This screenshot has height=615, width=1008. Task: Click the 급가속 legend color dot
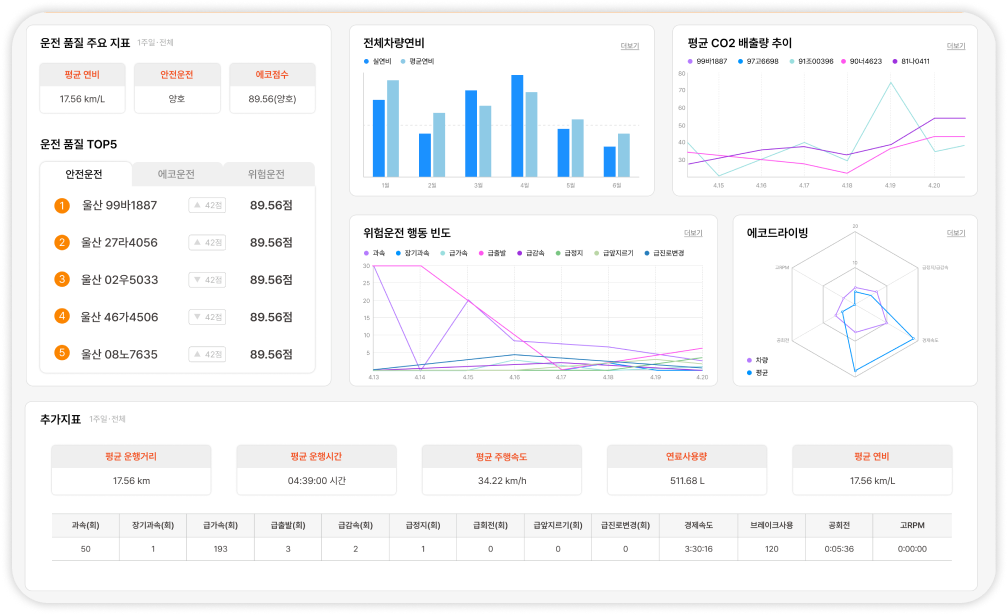(443, 253)
